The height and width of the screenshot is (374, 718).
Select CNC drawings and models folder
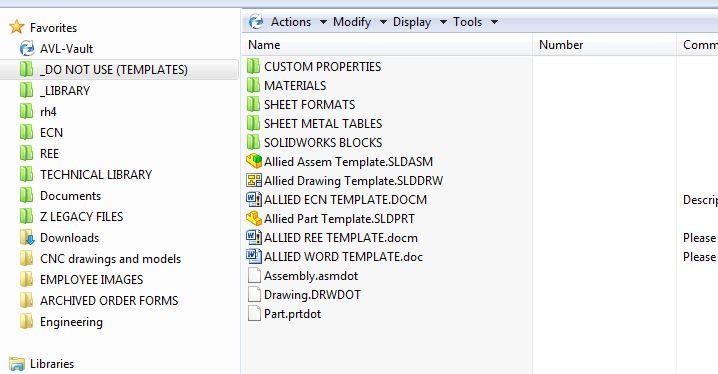click(x=110, y=259)
